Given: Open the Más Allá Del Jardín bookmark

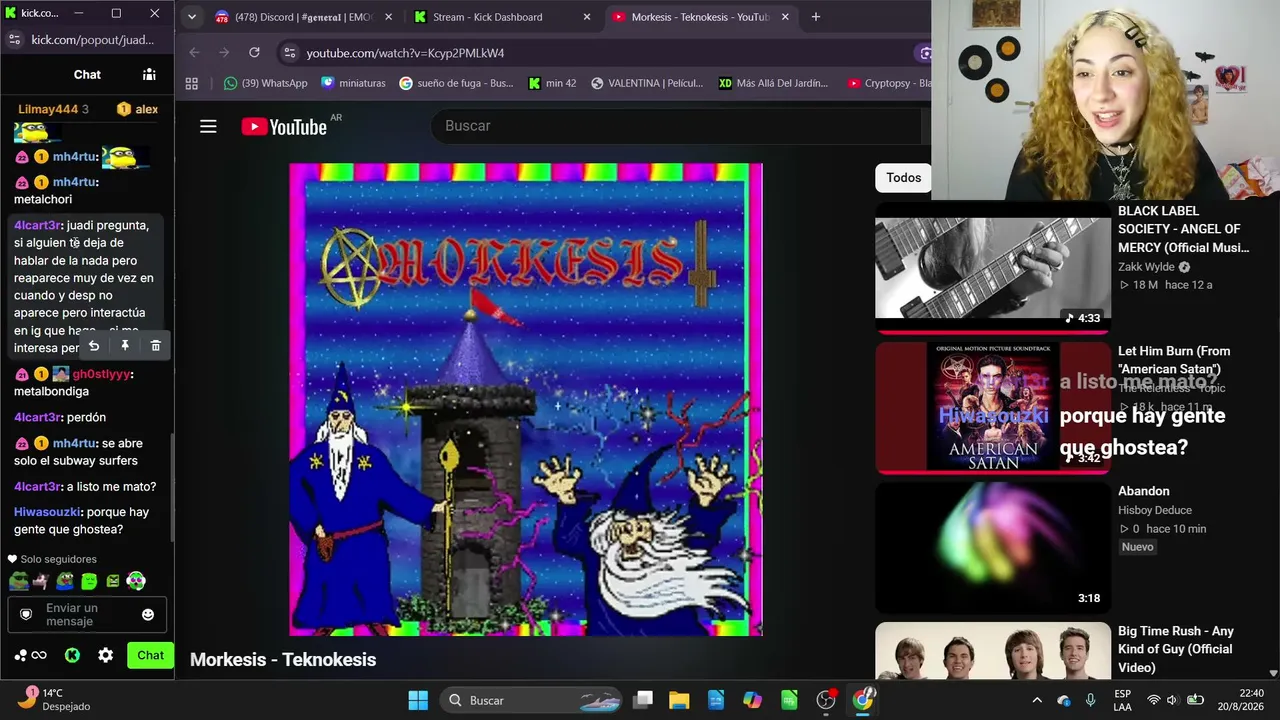Looking at the screenshot, I should click(x=774, y=83).
